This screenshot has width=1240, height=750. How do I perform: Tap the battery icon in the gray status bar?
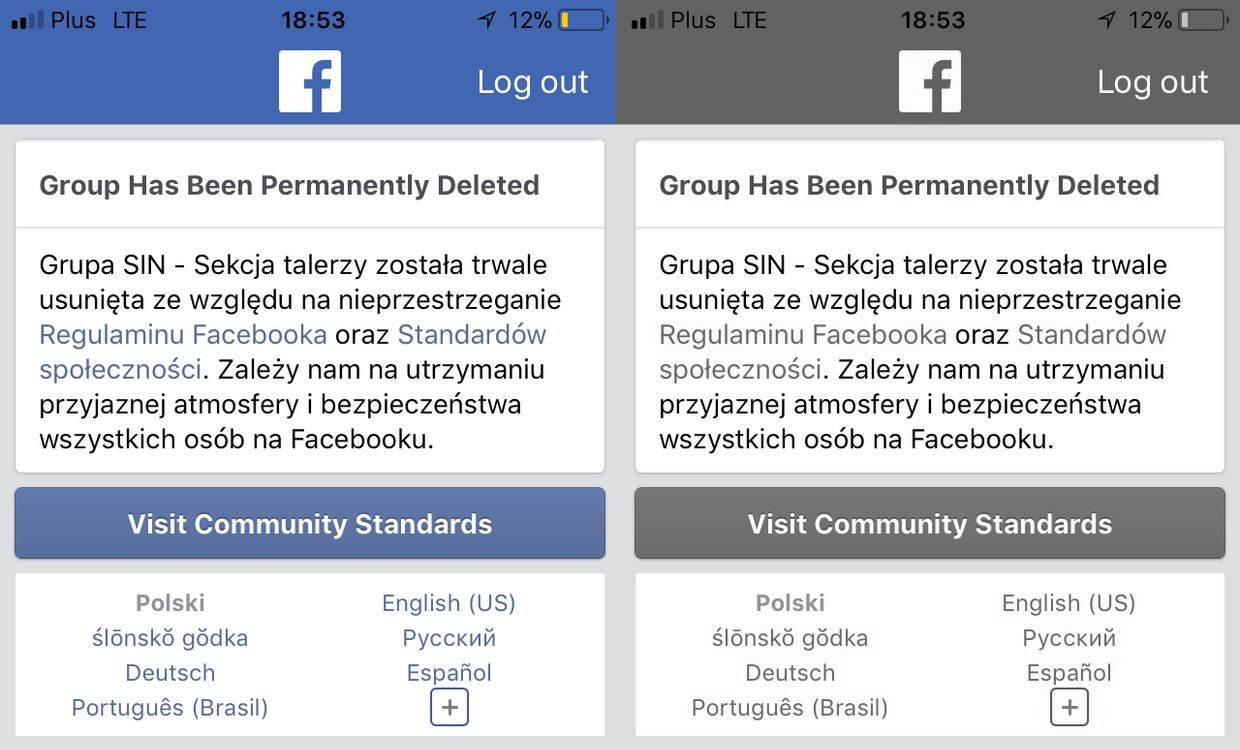[x=1203, y=20]
